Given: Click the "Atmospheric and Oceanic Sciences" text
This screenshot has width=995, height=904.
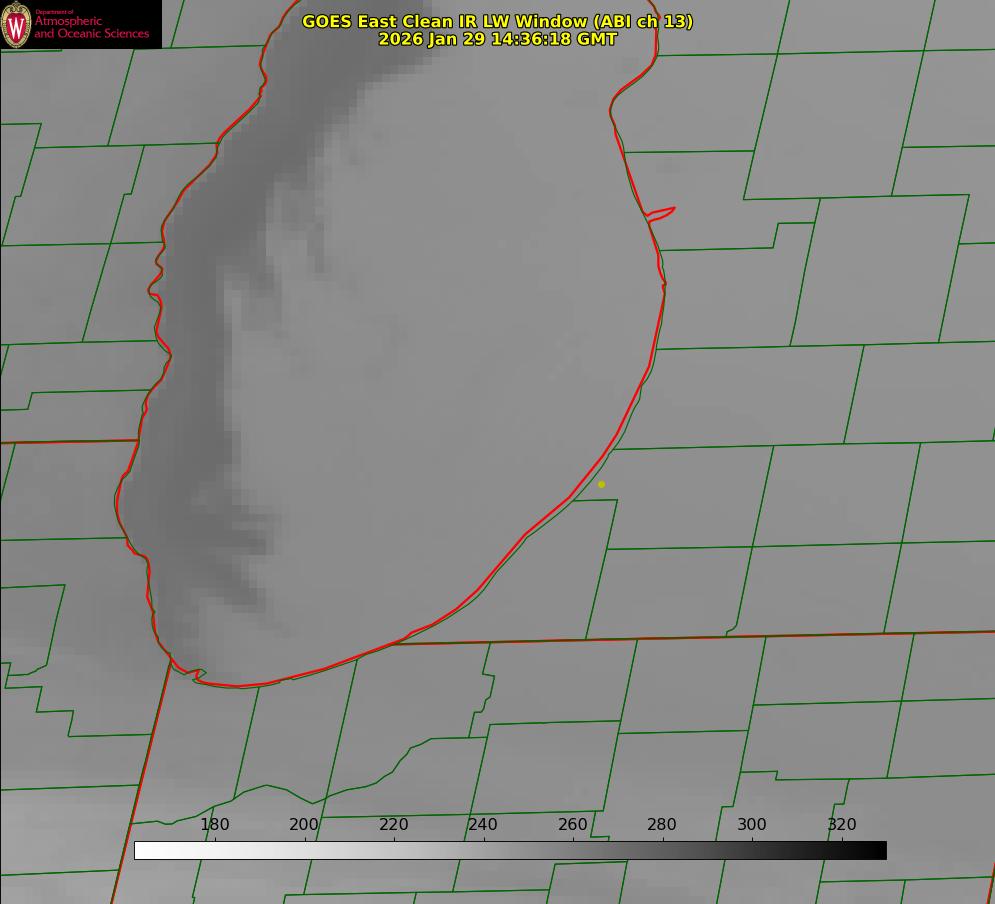Looking at the screenshot, I should click(91, 28).
